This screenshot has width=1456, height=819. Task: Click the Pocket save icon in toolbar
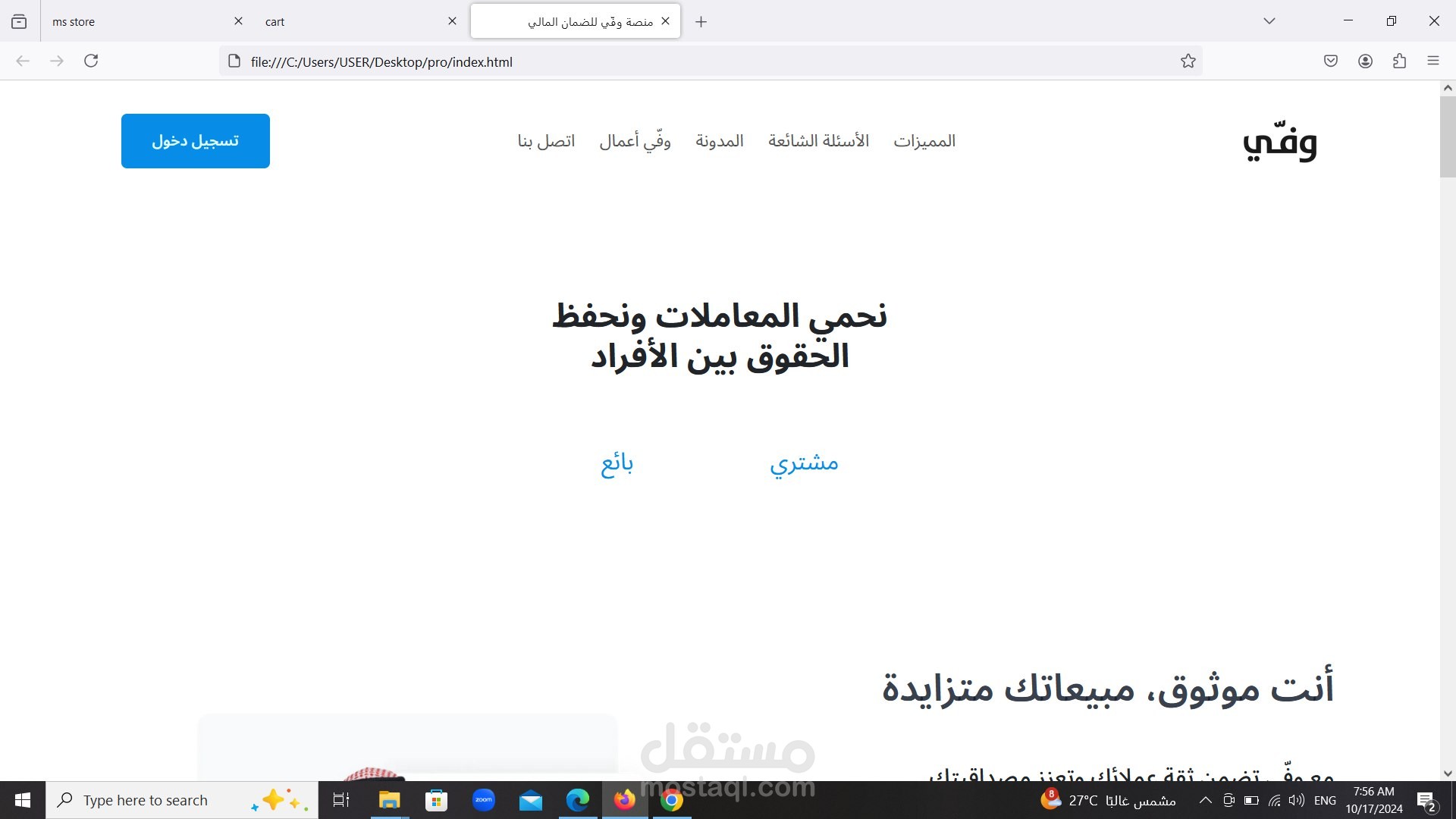pos(1330,61)
